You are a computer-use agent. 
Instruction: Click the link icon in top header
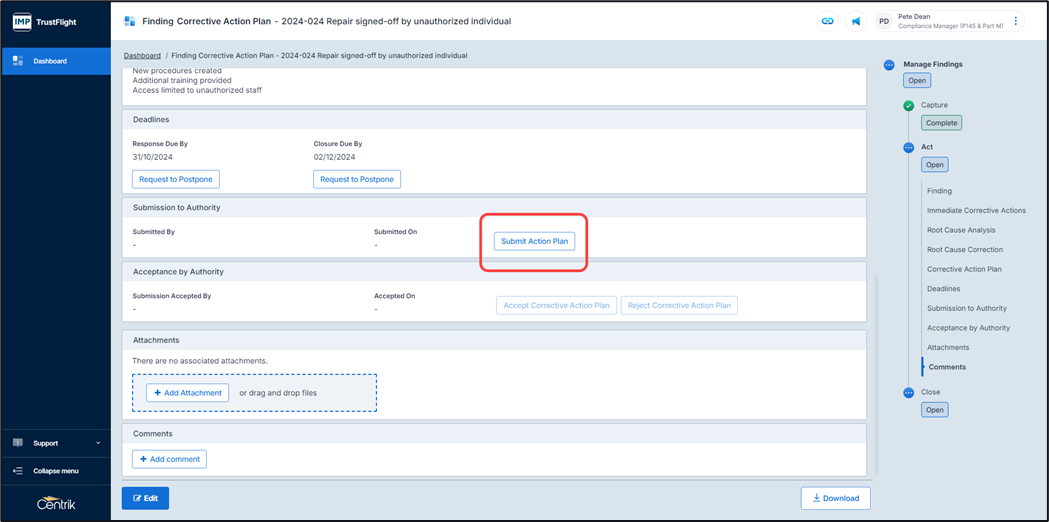(x=827, y=21)
